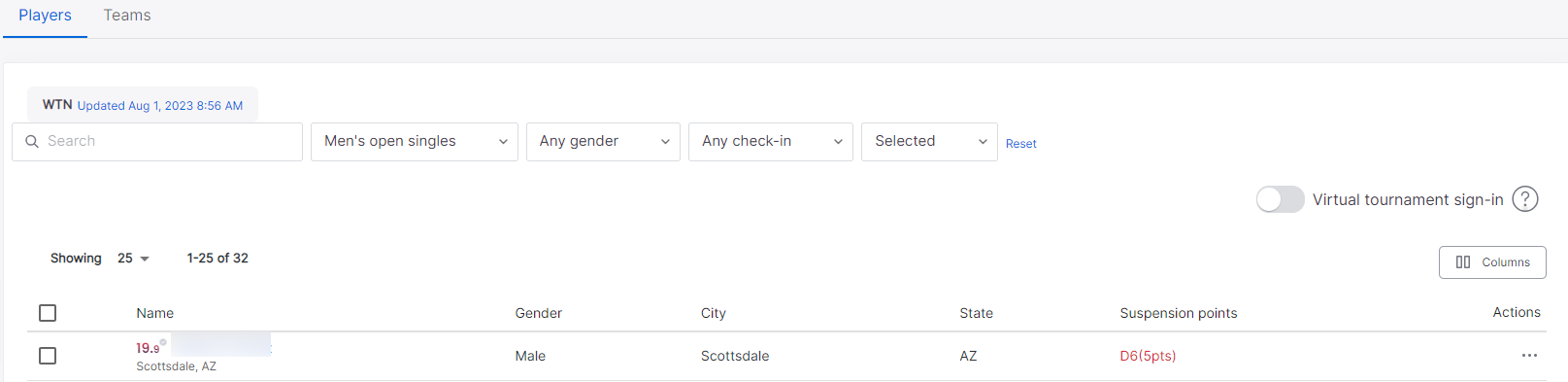Expand the Any gender filter
The height and width of the screenshot is (382, 1568).
pos(603,142)
